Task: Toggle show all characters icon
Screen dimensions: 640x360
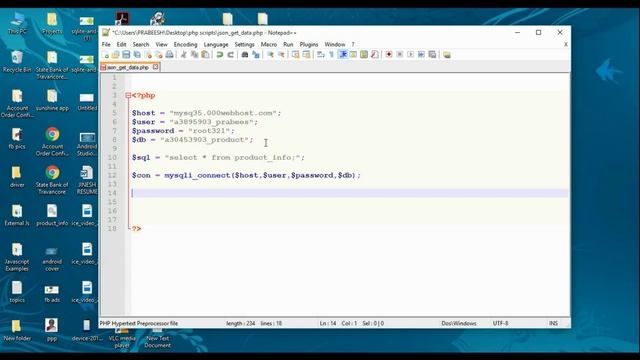Action: (x=331, y=55)
